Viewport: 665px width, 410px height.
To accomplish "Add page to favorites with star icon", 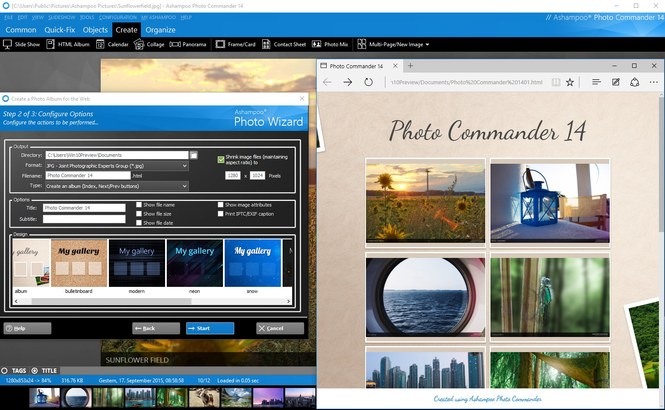I will (570, 82).
